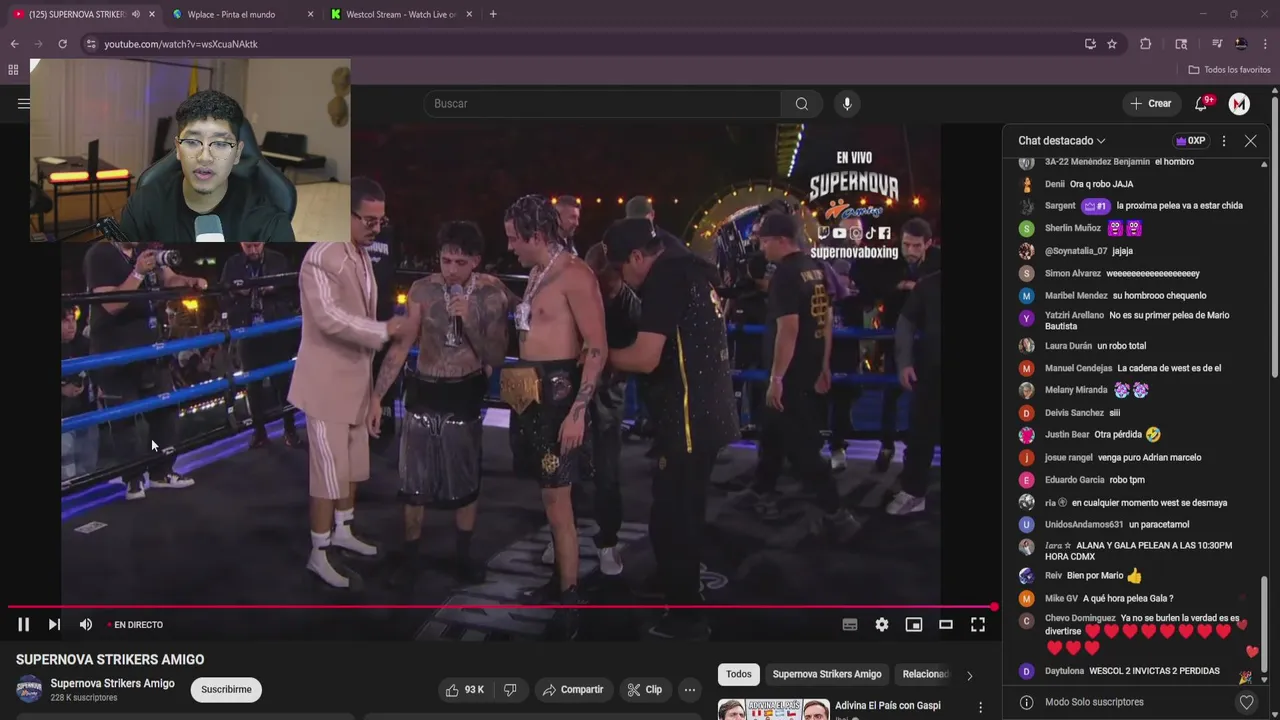Create a Clip of the video
Image resolution: width=1280 pixels, height=720 pixels.
645,690
